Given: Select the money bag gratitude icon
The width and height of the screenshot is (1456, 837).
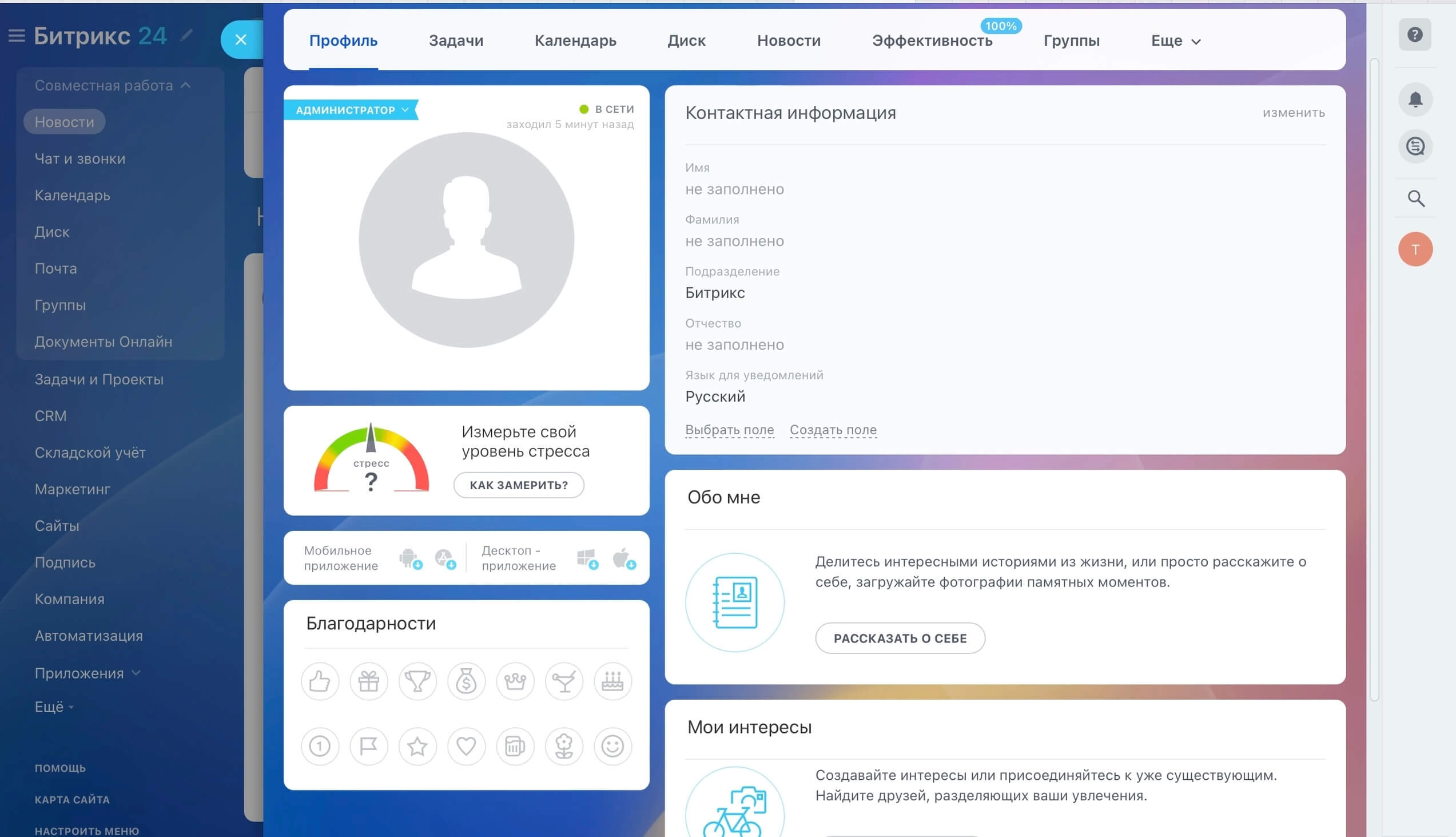Looking at the screenshot, I should 467,682.
